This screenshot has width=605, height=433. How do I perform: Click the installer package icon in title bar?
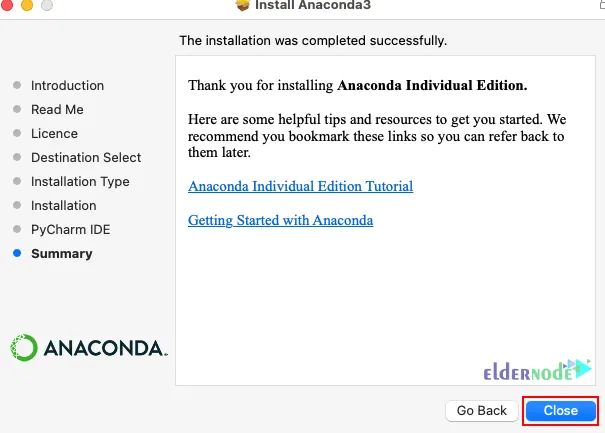243,5
